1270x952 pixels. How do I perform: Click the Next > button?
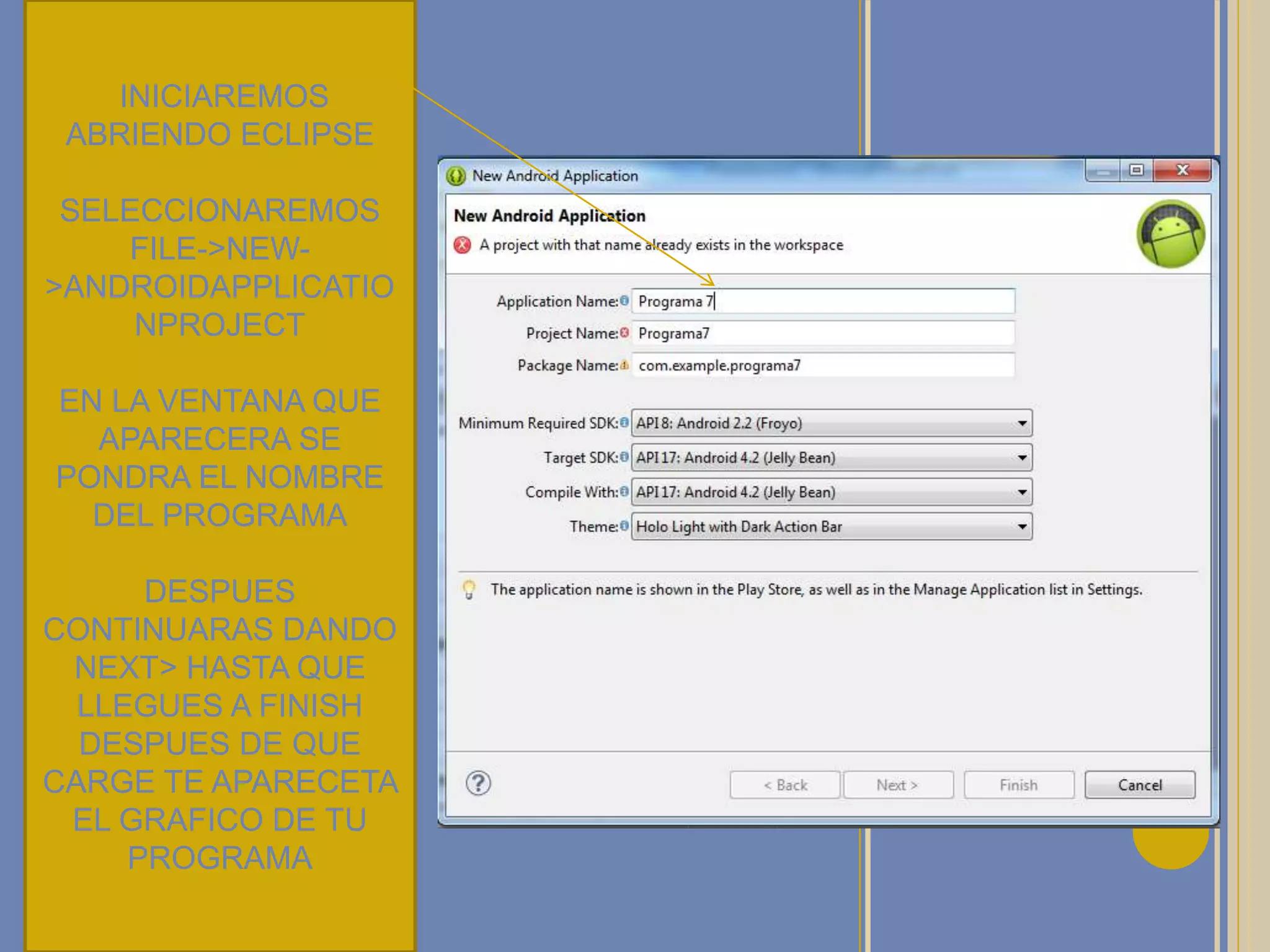897,785
